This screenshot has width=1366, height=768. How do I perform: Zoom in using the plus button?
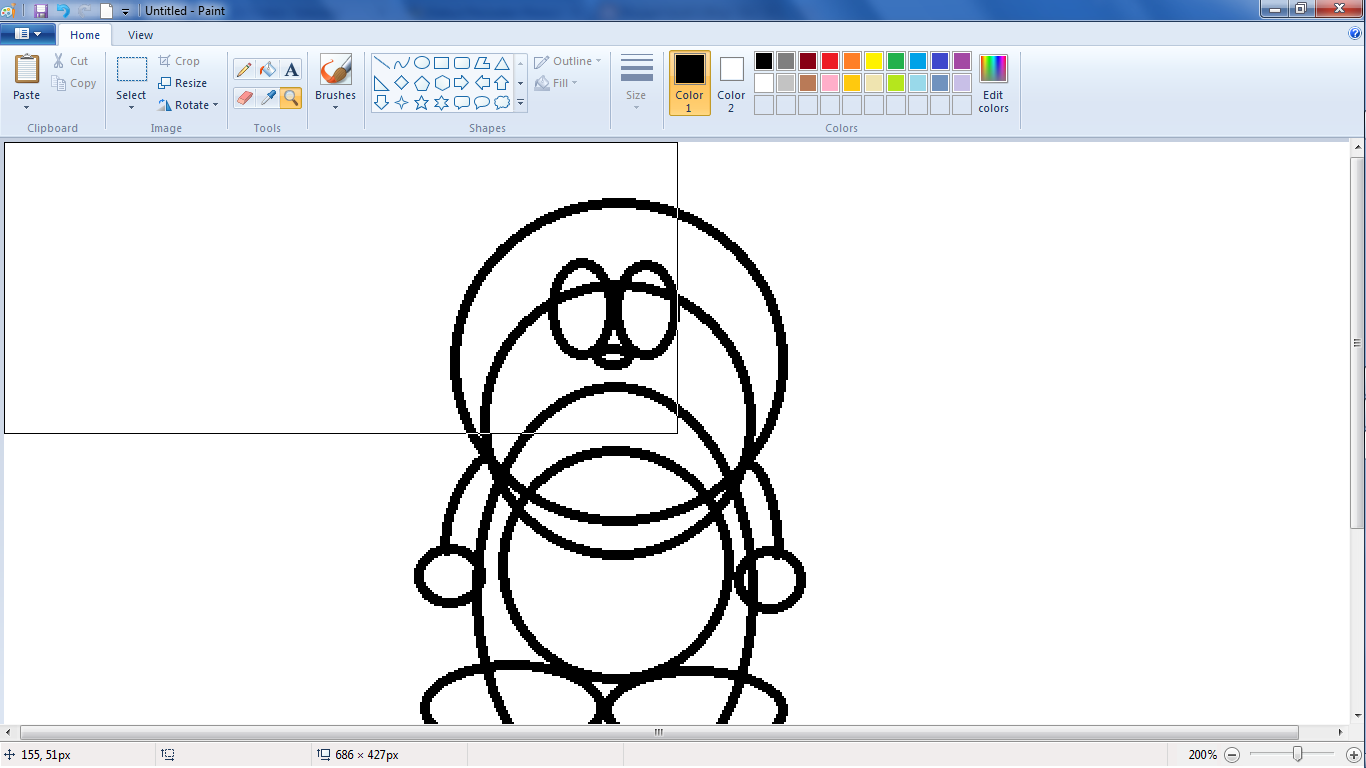pyautogui.click(x=1354, y=755)
